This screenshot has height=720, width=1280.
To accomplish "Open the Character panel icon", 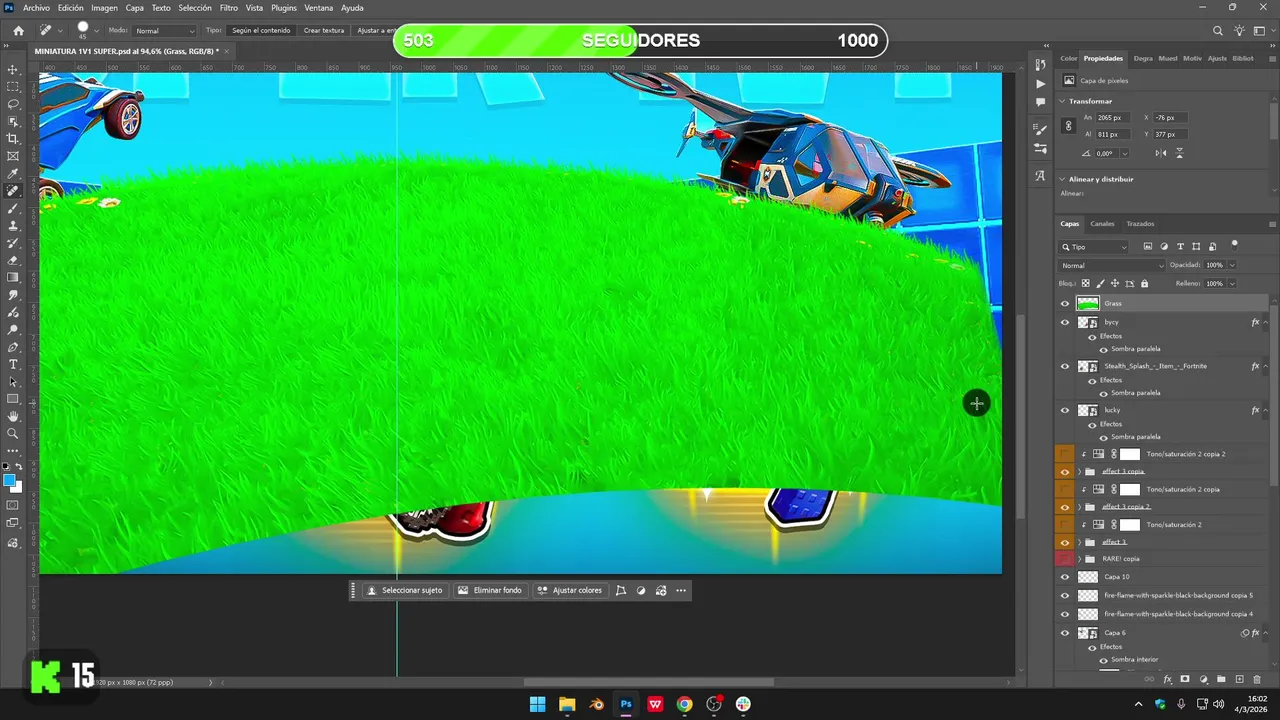I will pyautogui.click(x=1041, y=176).
